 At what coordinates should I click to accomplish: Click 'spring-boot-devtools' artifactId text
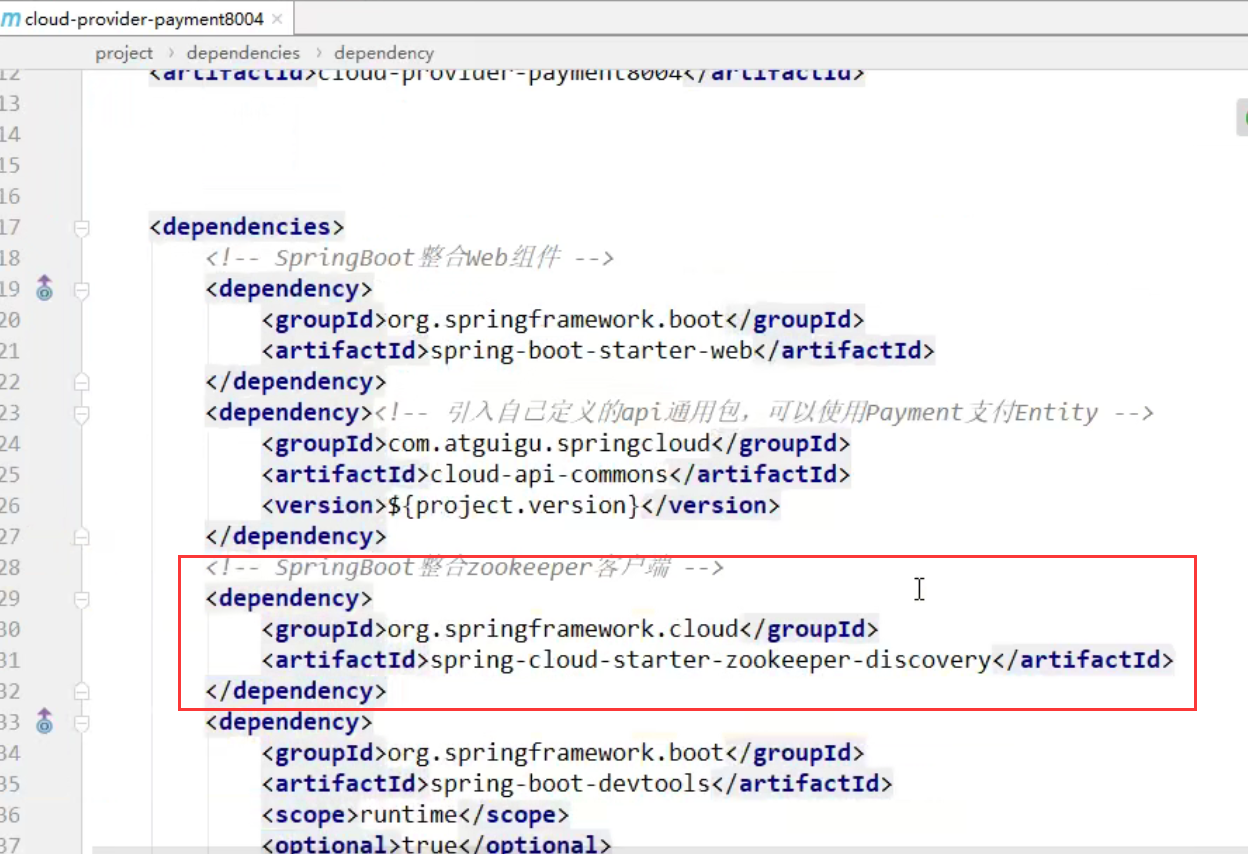click(569, 783)
